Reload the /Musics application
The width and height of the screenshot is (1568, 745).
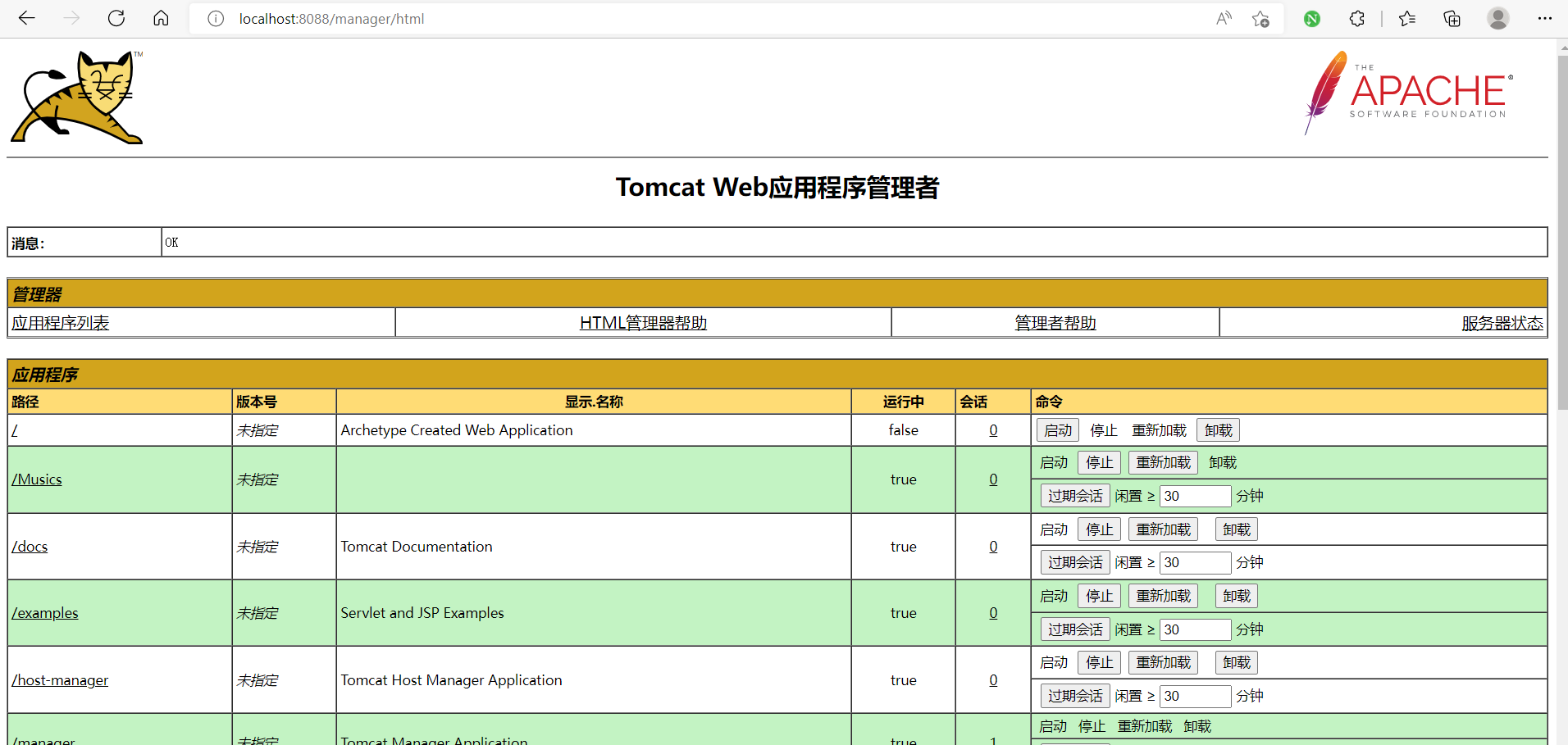pyautogui.click(x=1163, y=462)
